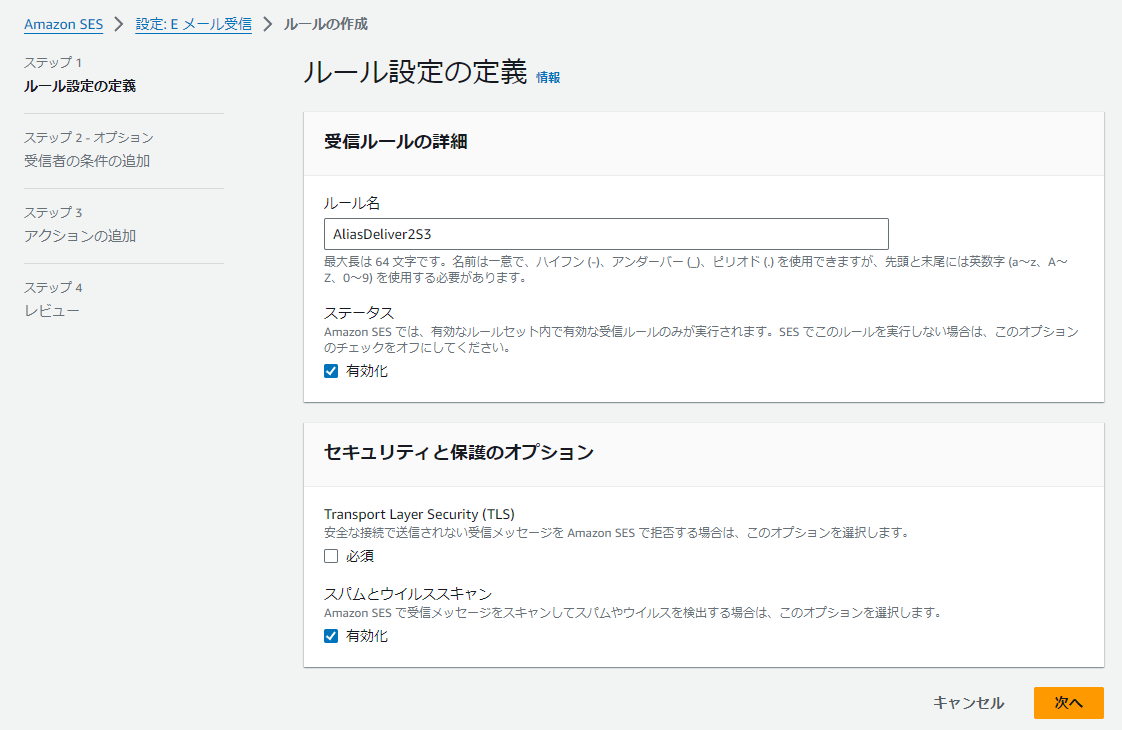Click ルールの作成 breadcrumb text

coord(326,24)
